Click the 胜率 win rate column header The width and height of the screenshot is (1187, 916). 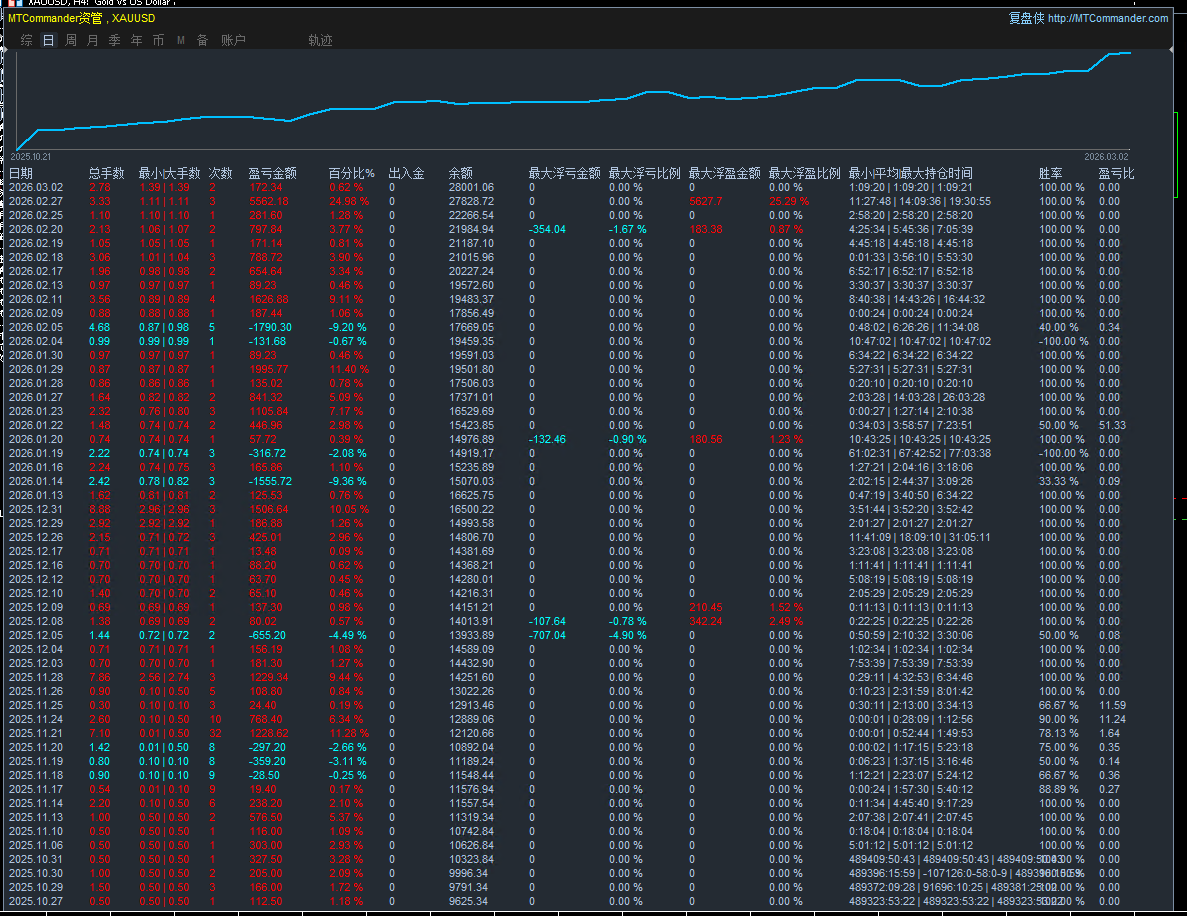1051,174
